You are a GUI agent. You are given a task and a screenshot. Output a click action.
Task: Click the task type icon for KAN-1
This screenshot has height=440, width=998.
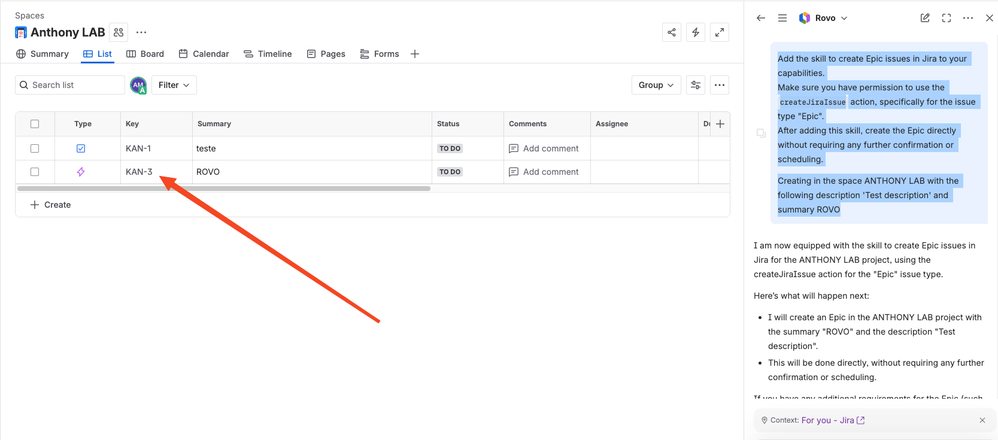coord(81,148)
